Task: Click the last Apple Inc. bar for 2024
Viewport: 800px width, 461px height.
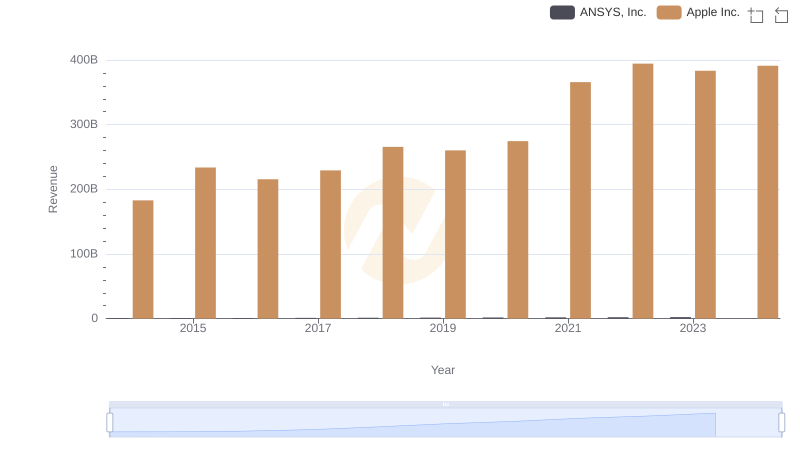Action: click(767, 192)
